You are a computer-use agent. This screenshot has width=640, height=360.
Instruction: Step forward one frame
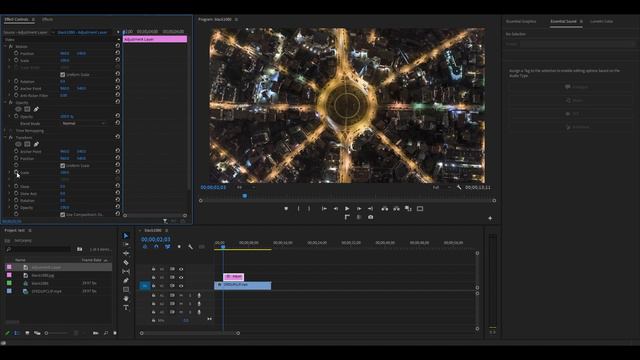(x=359, y=209)
